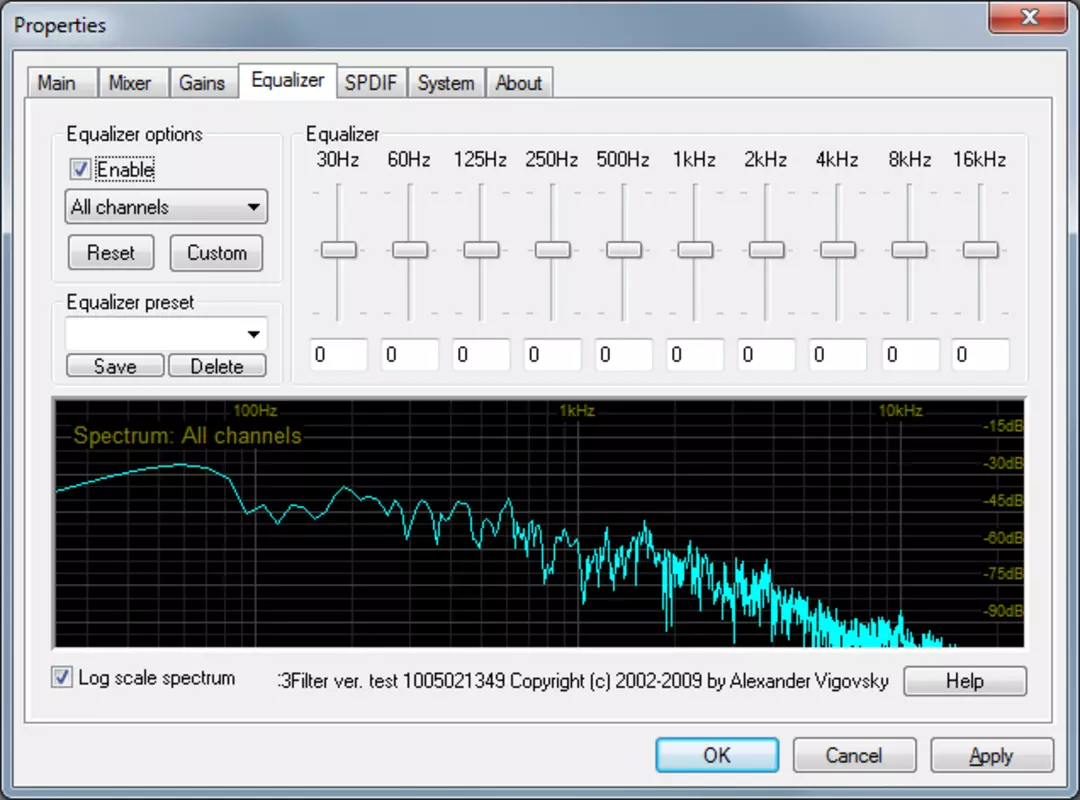The height and width of the screenshot is (800, 1080).
Task: Click the 10kHz marker in spectrum
Action: [x=900, y=411]
